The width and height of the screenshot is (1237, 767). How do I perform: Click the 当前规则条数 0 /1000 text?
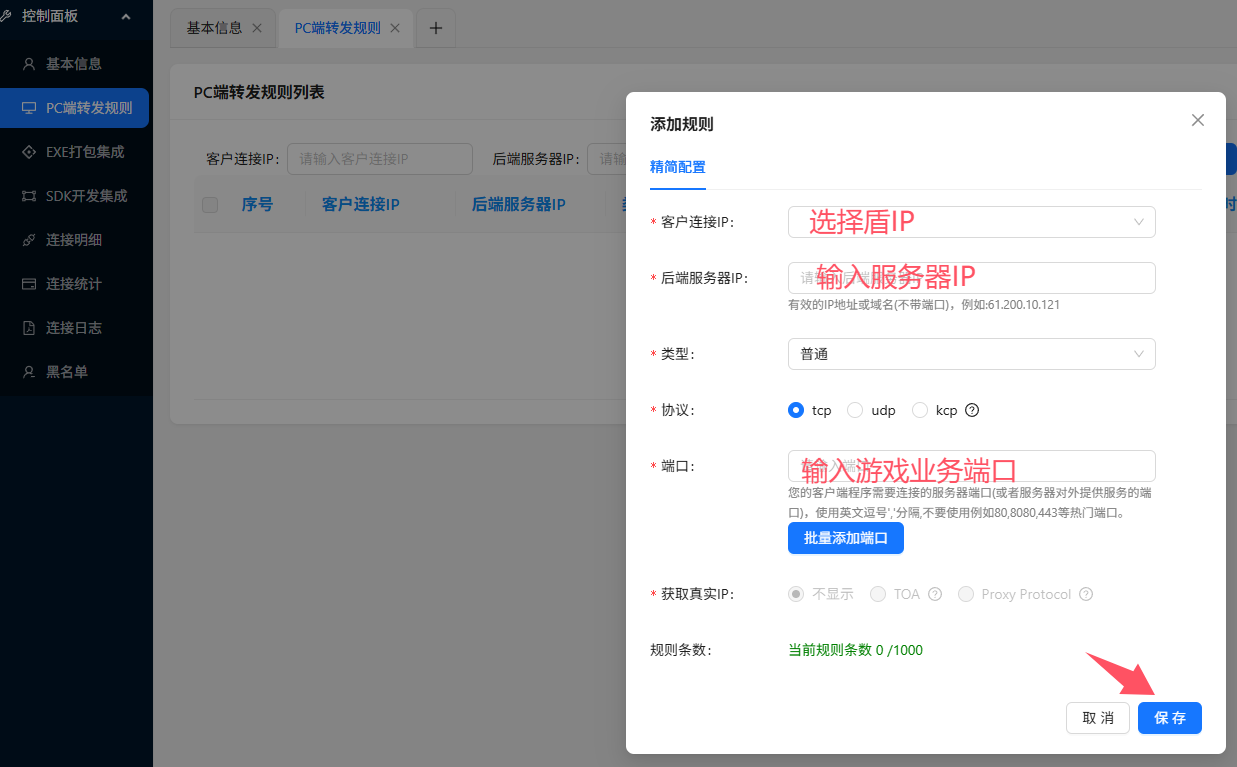click(856, 650)
